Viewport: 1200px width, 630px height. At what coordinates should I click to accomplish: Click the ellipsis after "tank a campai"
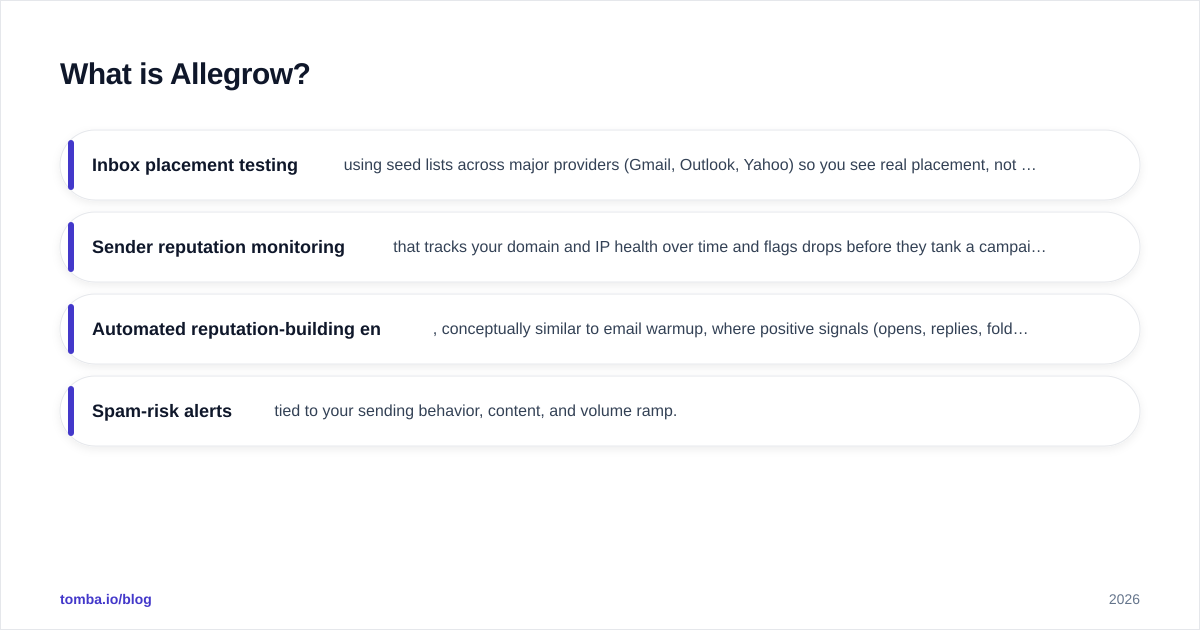click(x=1039, y=248)
